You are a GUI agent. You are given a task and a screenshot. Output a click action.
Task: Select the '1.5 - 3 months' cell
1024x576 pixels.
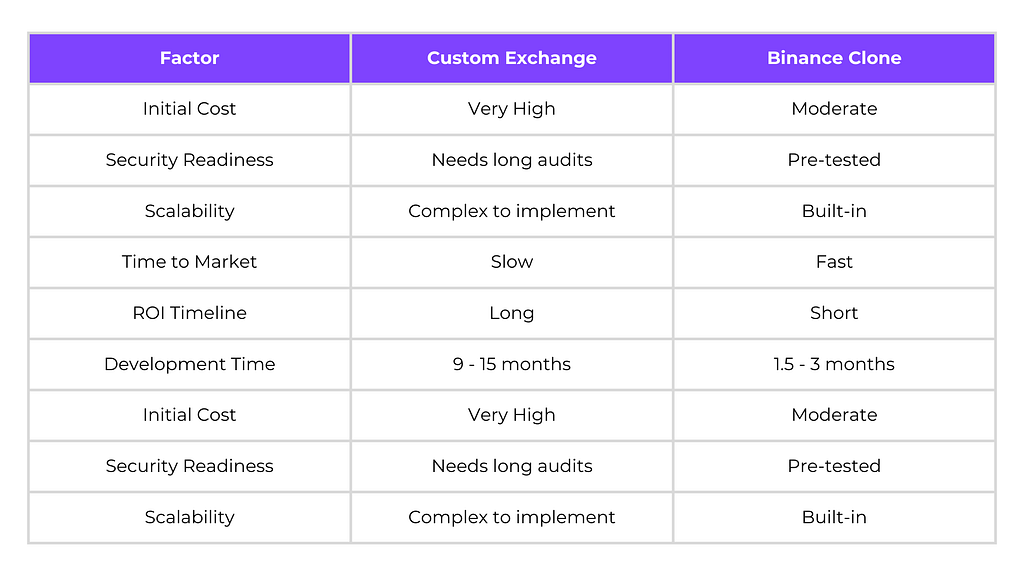[x=834, y=364]
